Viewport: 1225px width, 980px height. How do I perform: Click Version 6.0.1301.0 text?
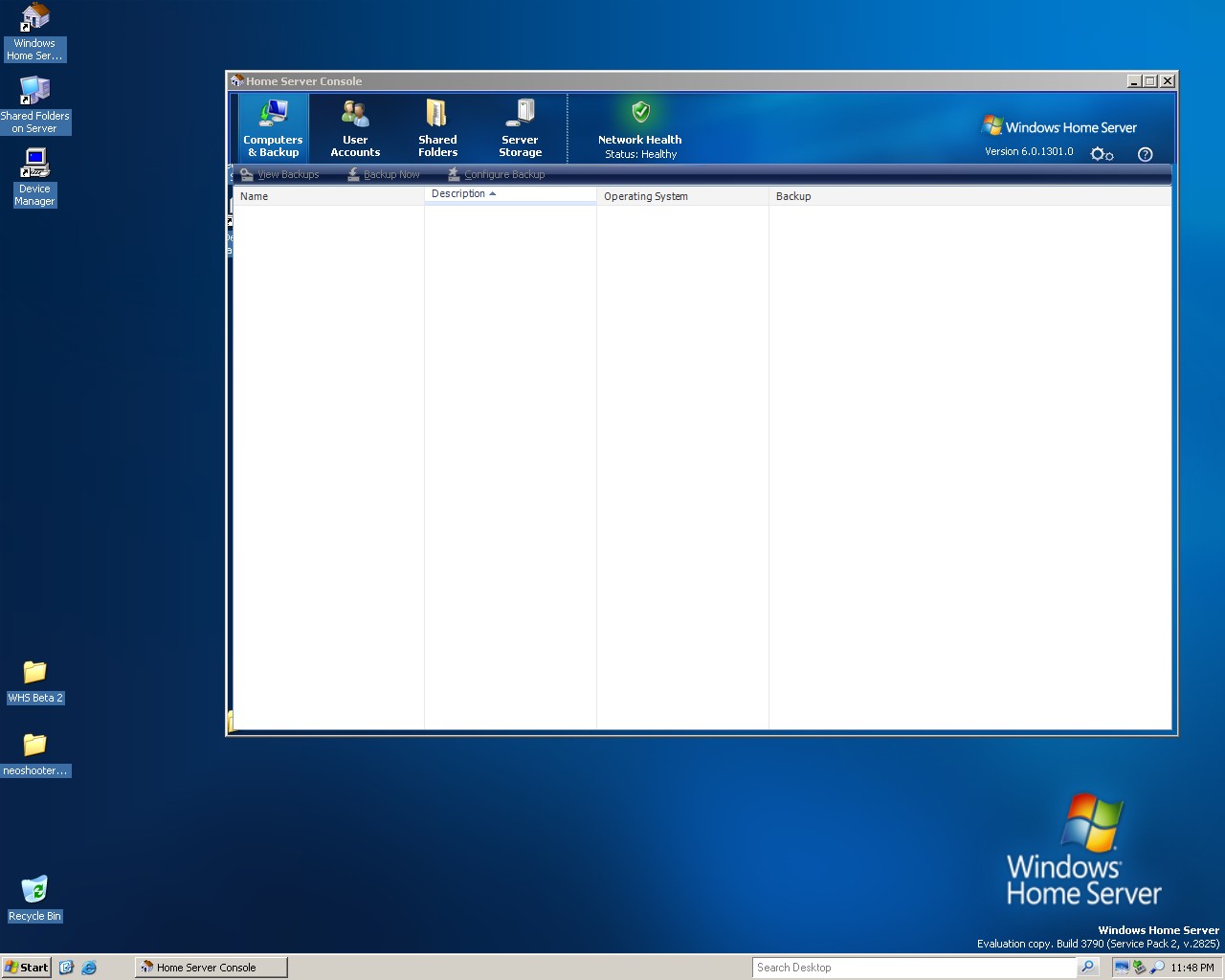1029,151
